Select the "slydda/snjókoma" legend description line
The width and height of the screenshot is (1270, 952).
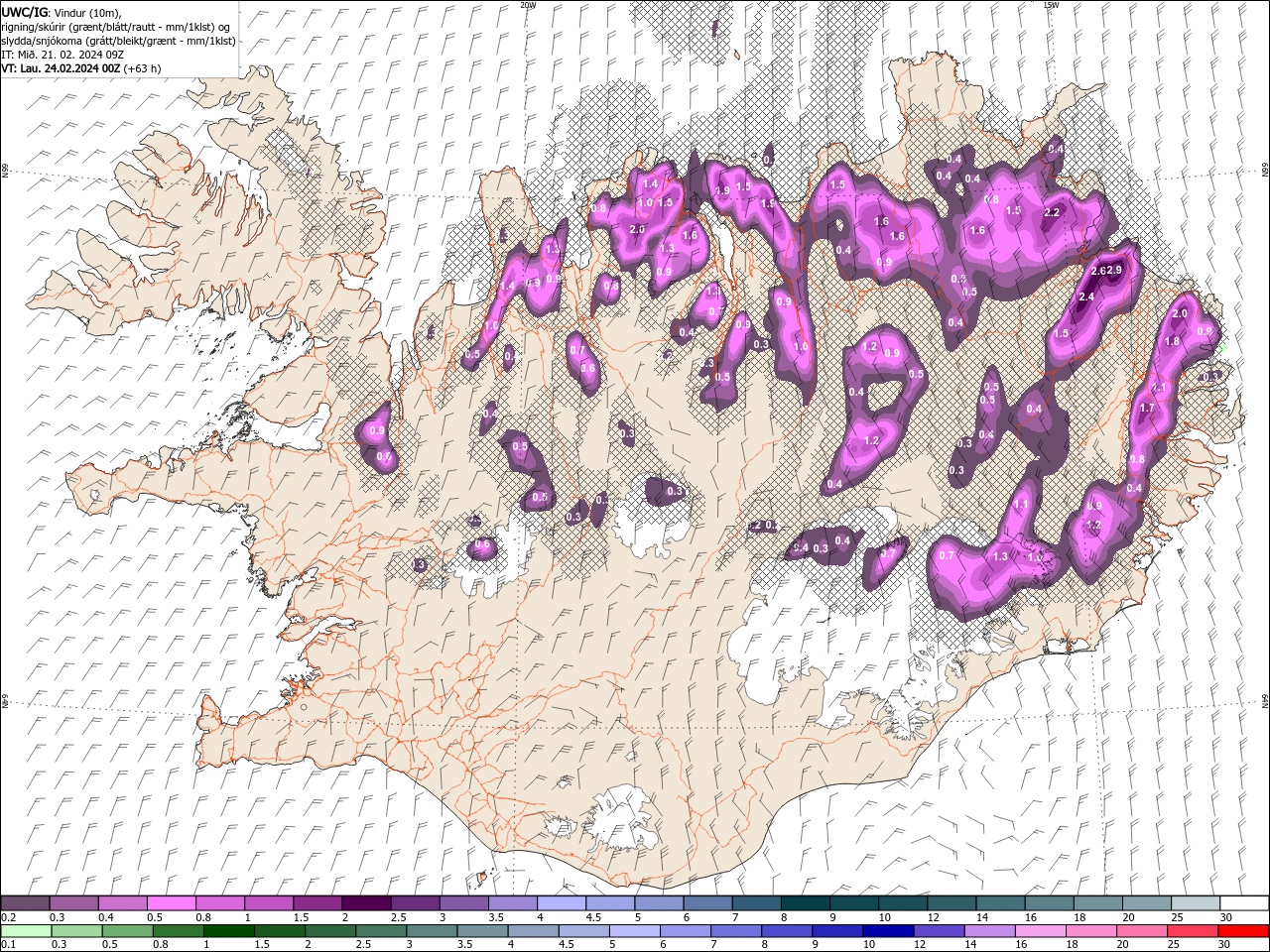point(118,40)
